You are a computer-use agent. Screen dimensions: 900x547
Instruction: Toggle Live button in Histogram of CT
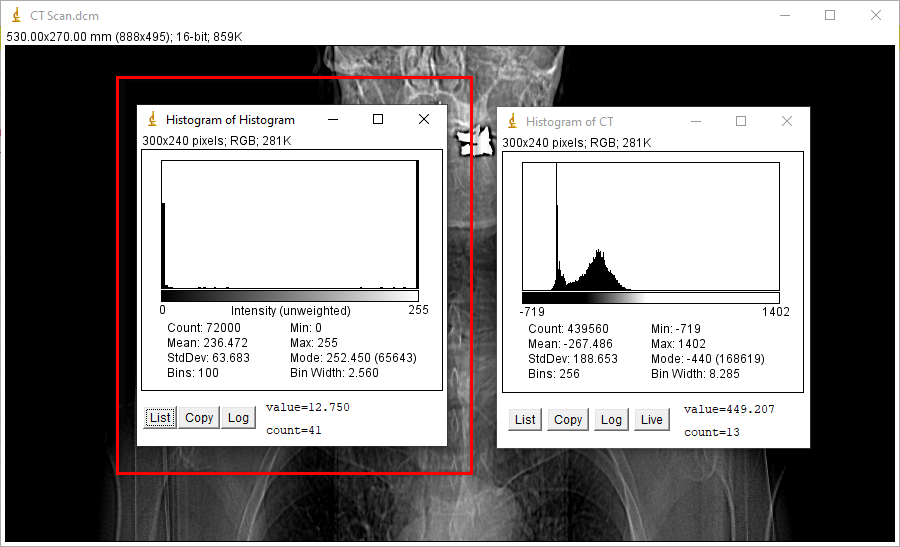coord(651,420)
